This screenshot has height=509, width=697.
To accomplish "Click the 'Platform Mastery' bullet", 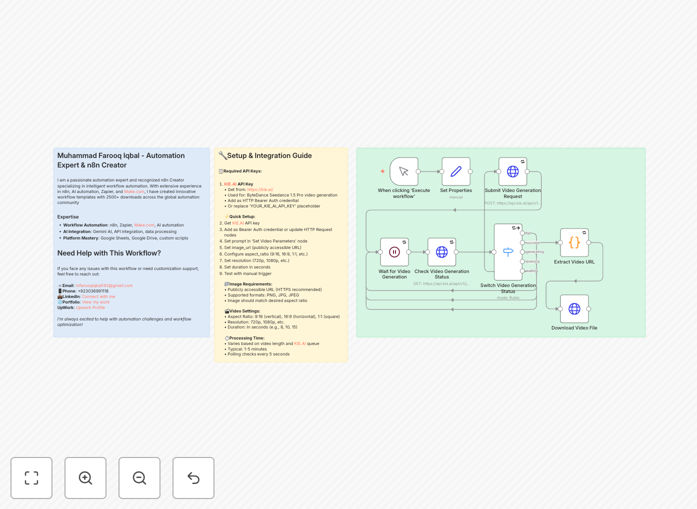I will [x=125, y=238].
